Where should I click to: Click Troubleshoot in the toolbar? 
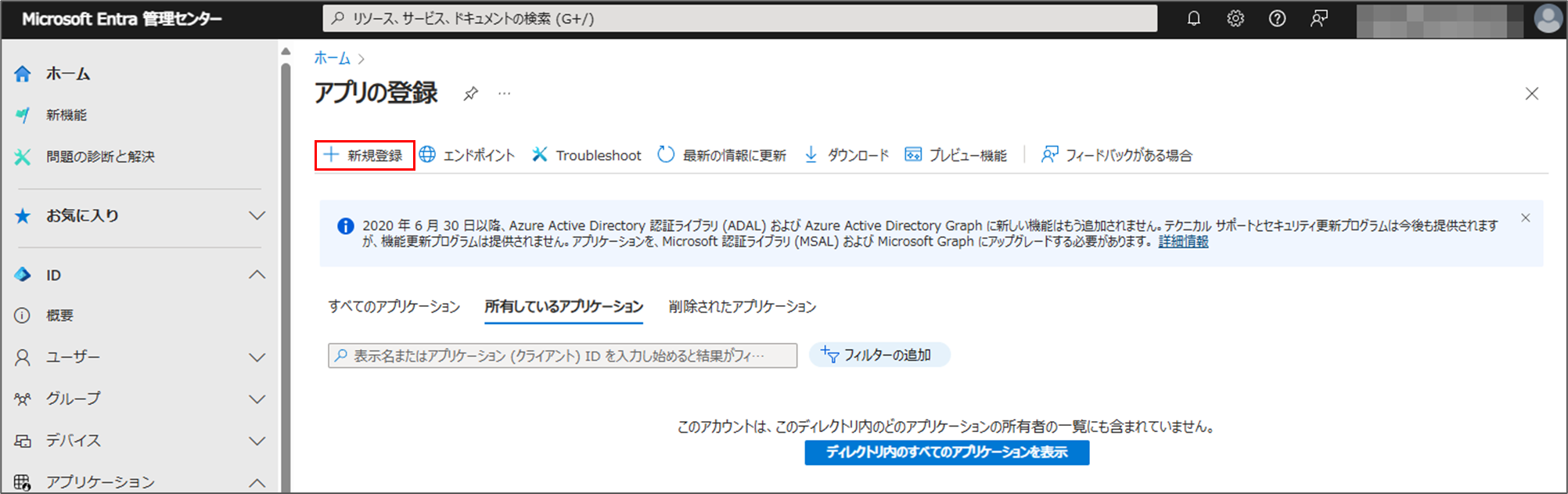587,155
